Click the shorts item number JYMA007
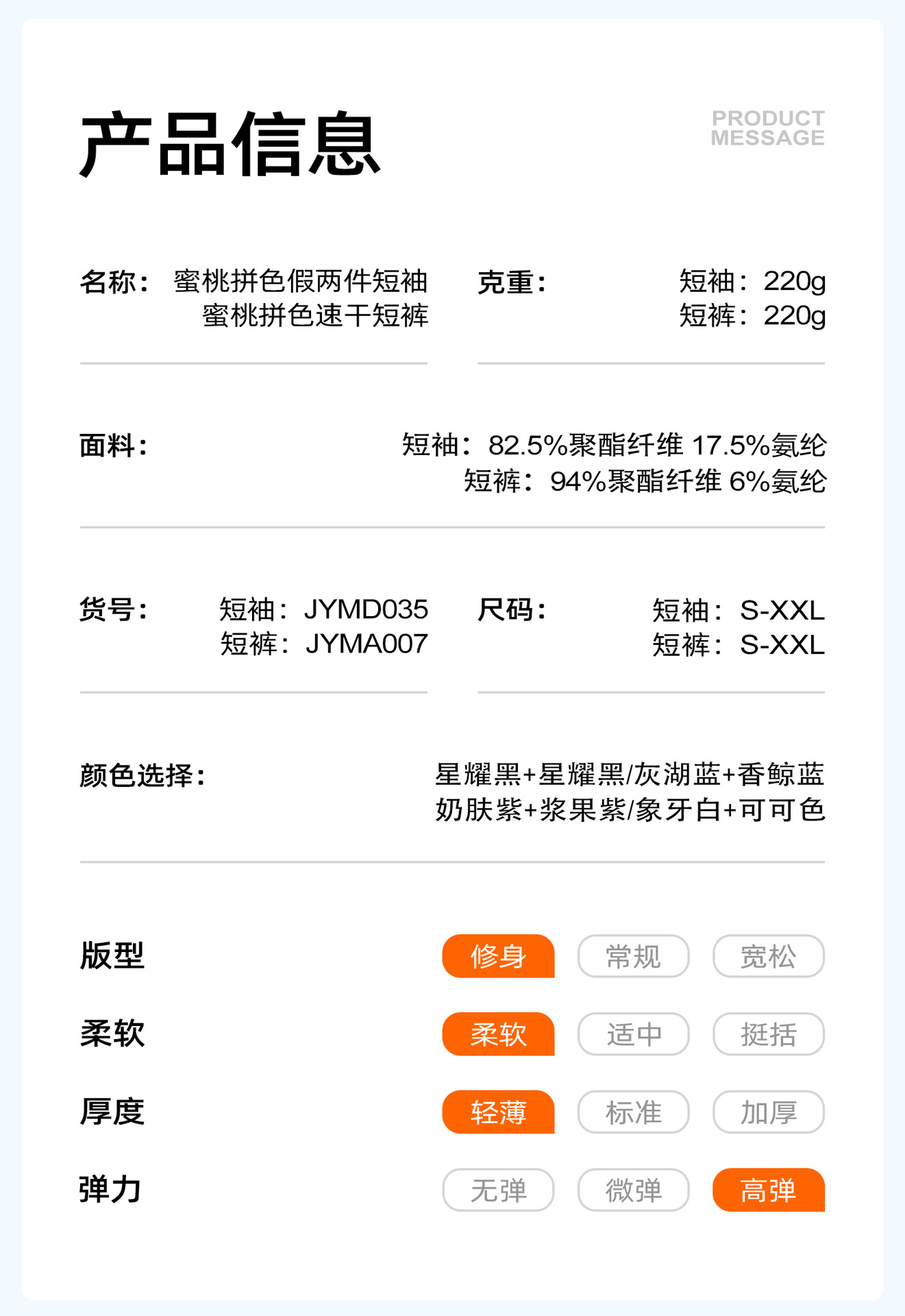The image size is (905, 1316). tap(367, 644)
